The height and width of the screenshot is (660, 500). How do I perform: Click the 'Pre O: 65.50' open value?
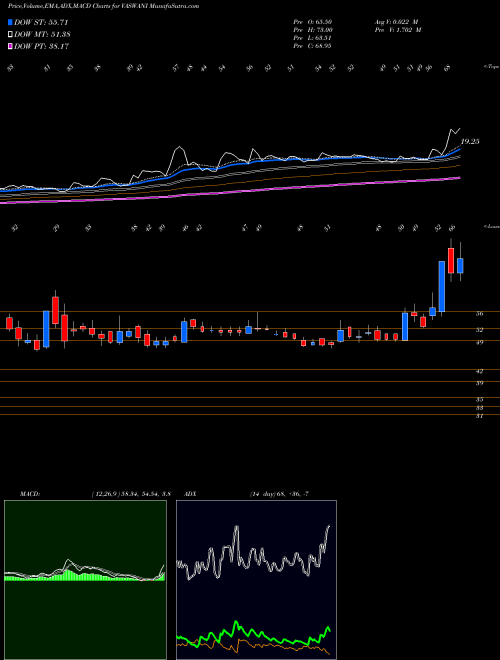(x=312, y=22)
